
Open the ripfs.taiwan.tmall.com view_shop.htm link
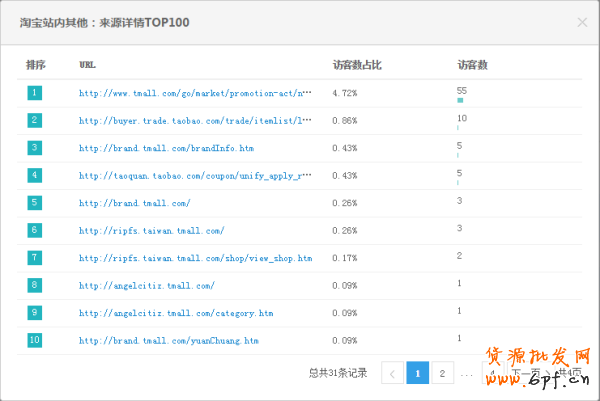[195, 258]
